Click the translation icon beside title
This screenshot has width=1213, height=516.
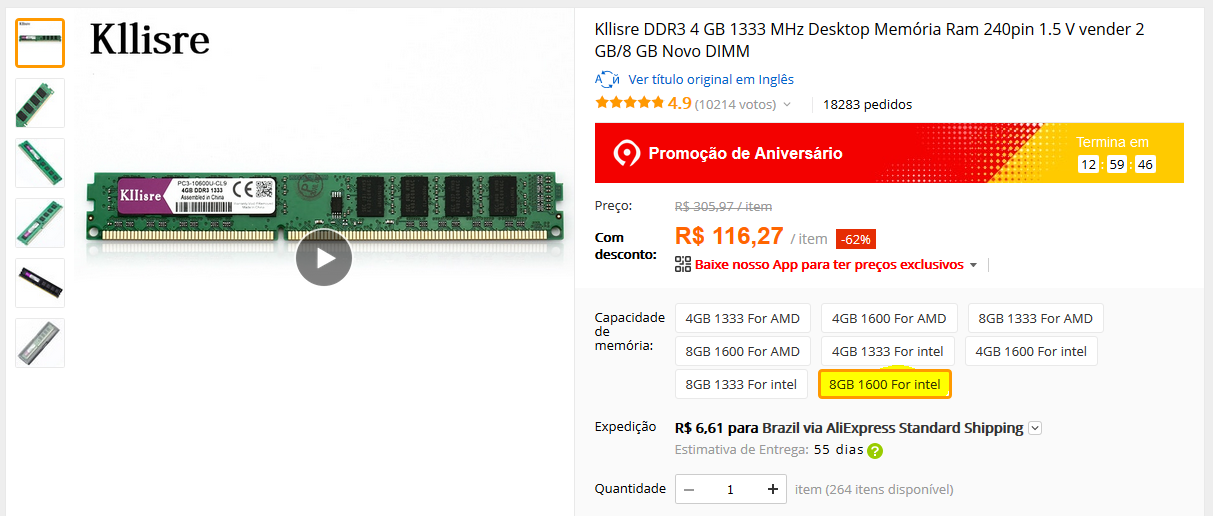click(x=607, y=79)
